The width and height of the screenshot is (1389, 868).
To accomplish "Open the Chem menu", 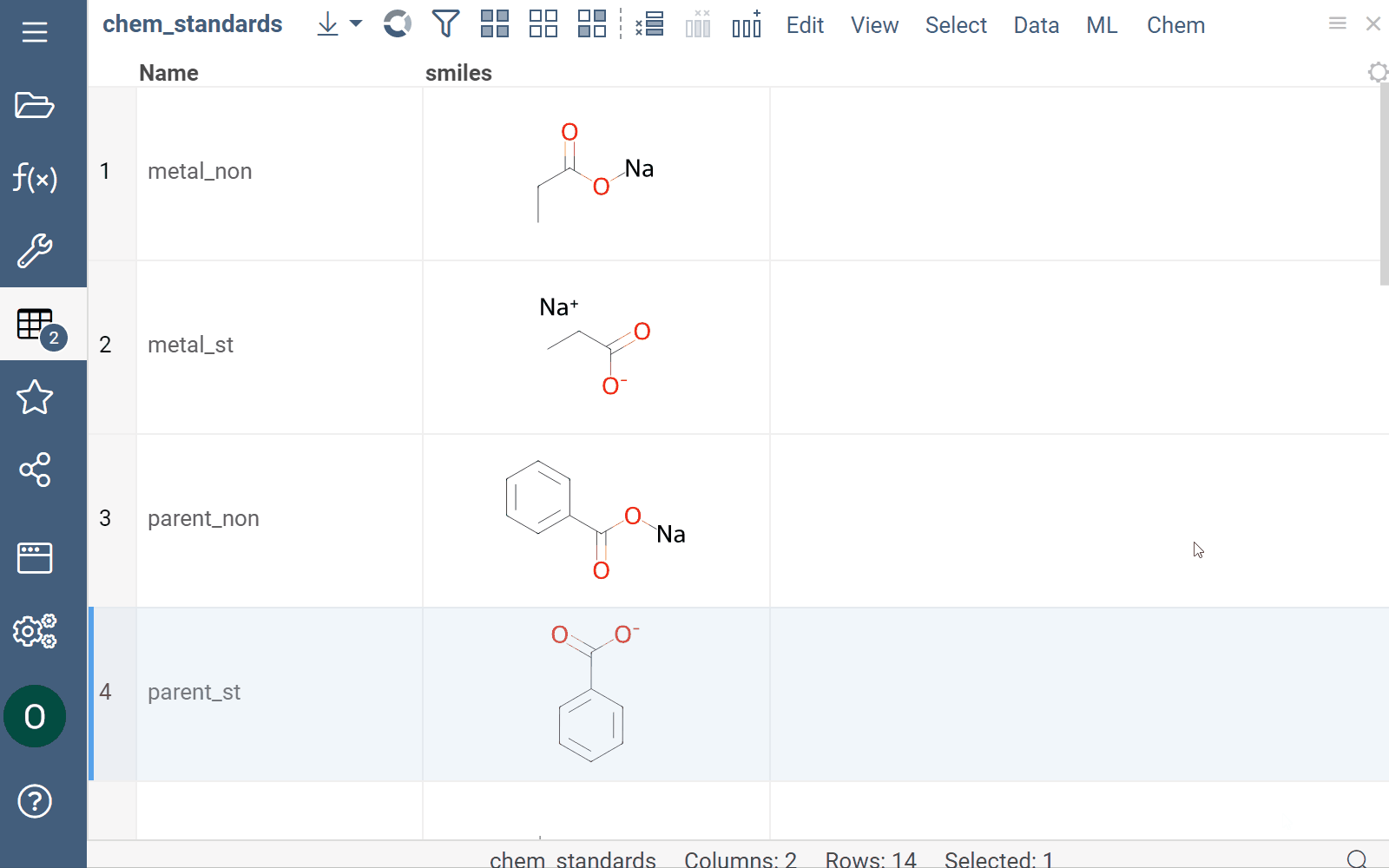I will [x=1175, y=25].
